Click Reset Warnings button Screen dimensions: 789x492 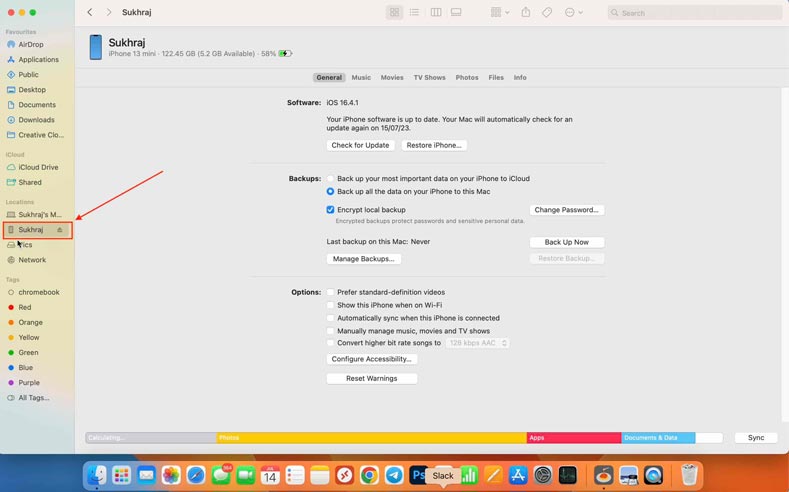[371, 378]
